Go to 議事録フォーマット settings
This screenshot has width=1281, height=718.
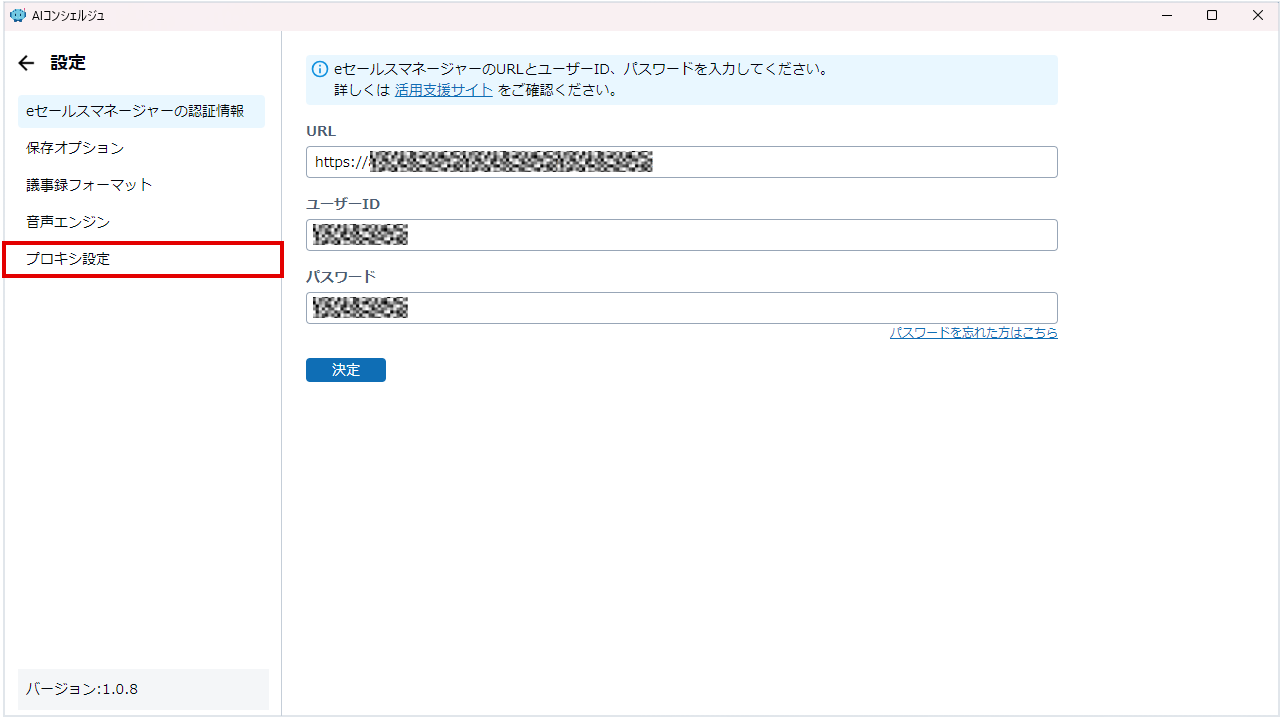(89, 185)
